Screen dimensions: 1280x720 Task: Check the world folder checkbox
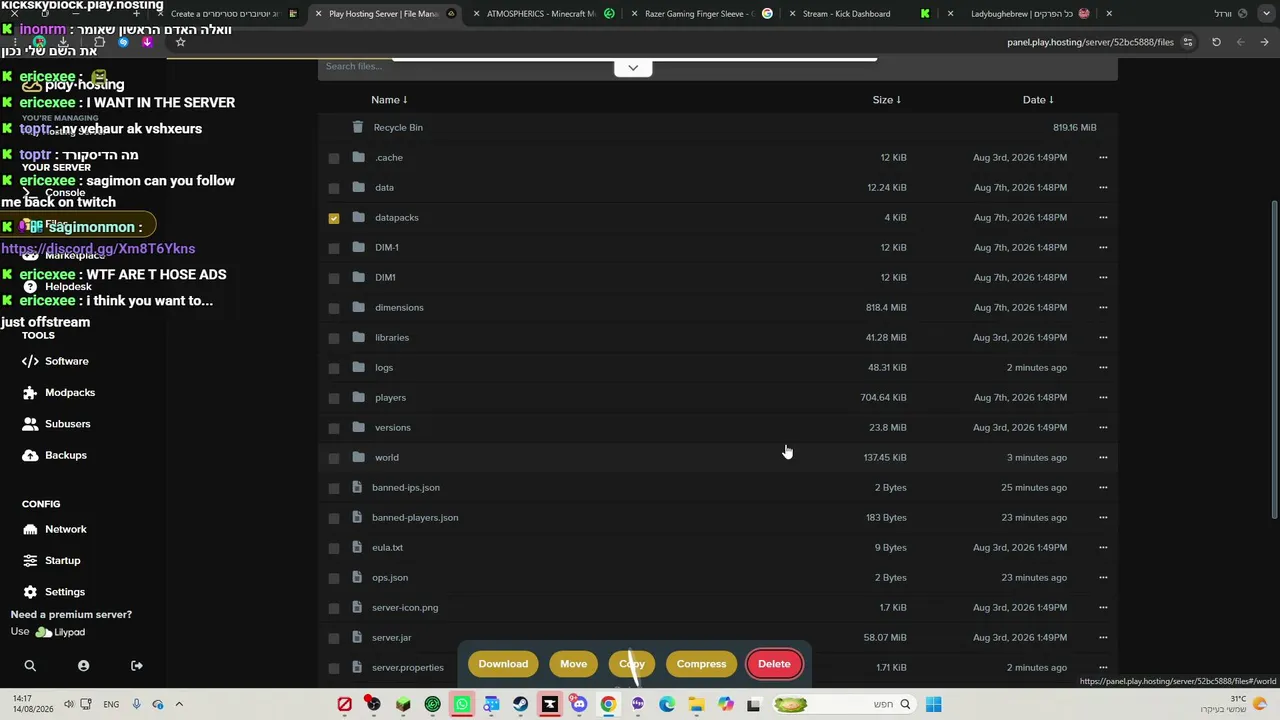[334, 458]
